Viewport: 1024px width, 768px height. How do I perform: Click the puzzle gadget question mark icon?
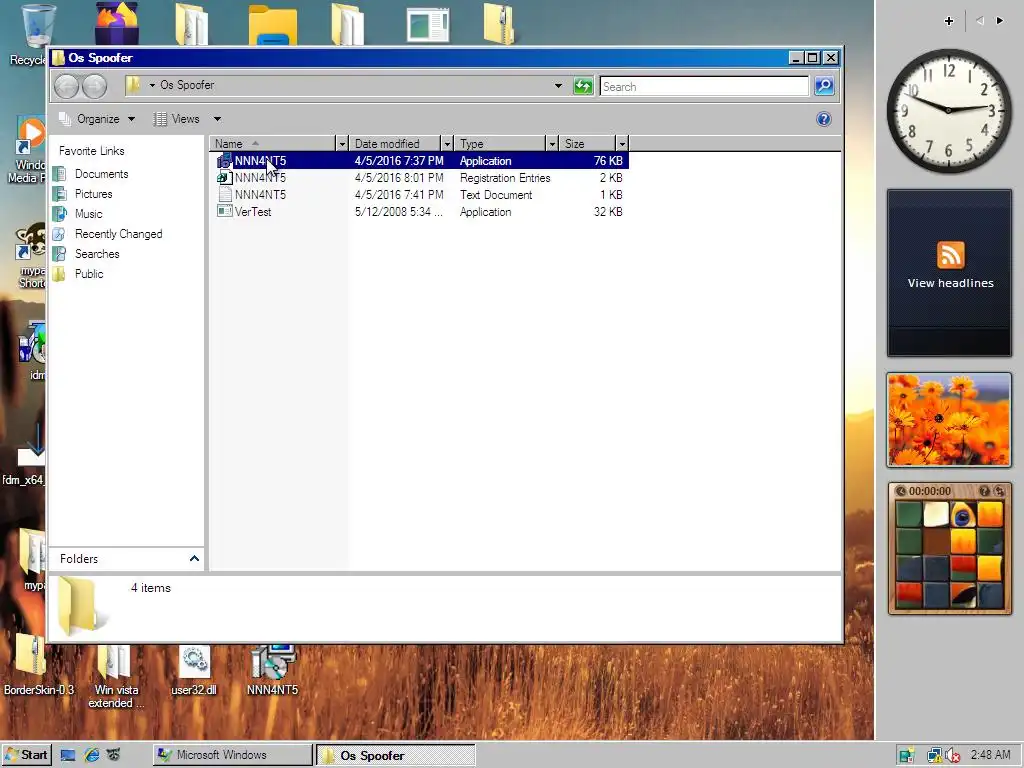(x=984, y=490)
